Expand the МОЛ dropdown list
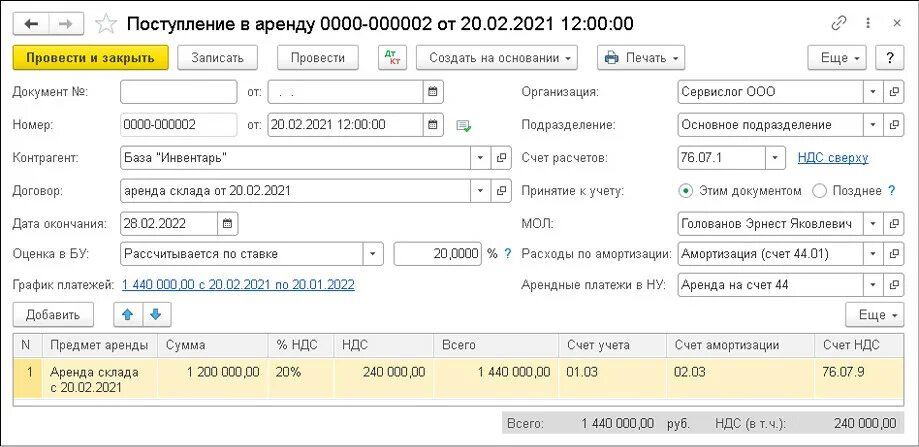Image resolution: width=919 pixels, height=447 pixels. (873, 224)
